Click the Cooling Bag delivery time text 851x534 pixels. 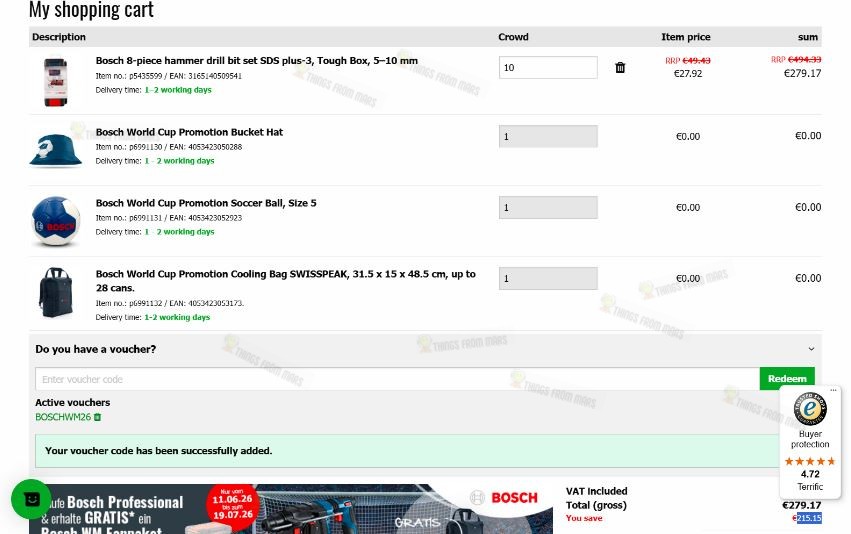click(x=153, y=317)
